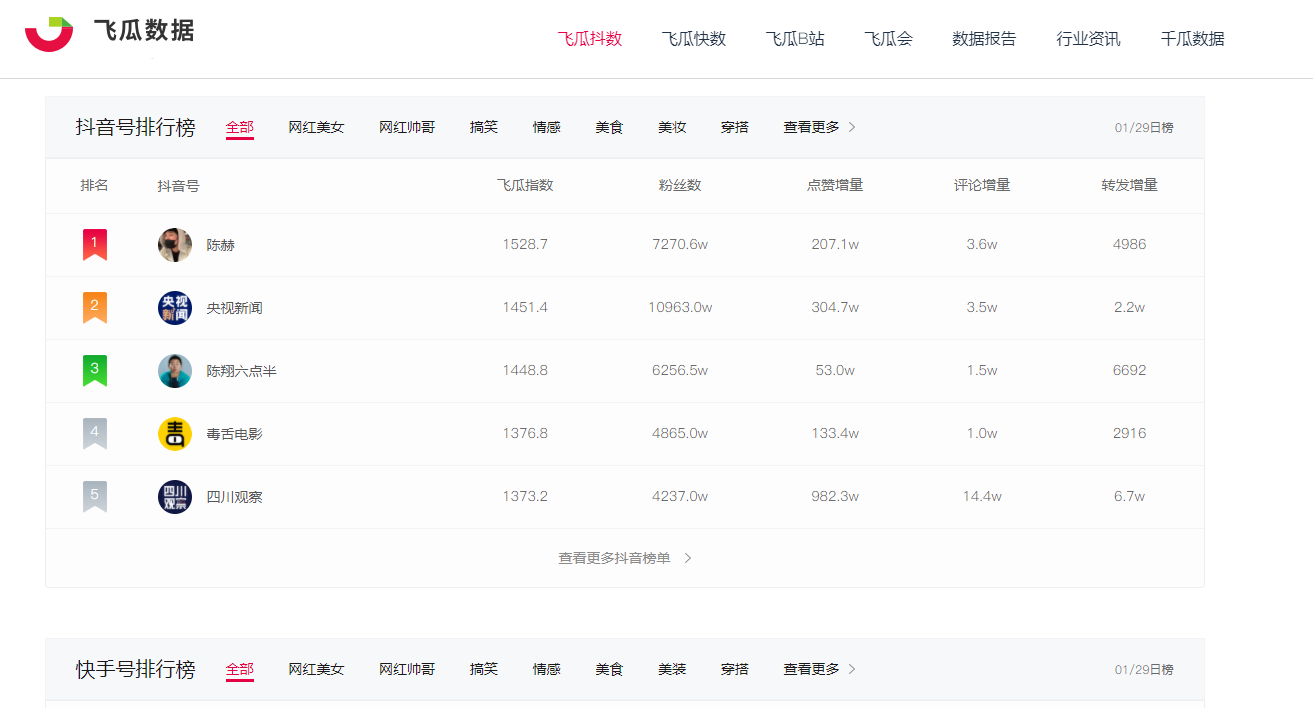Expand 查看更多 categories in 快手号排行榜

pos(819,669)
